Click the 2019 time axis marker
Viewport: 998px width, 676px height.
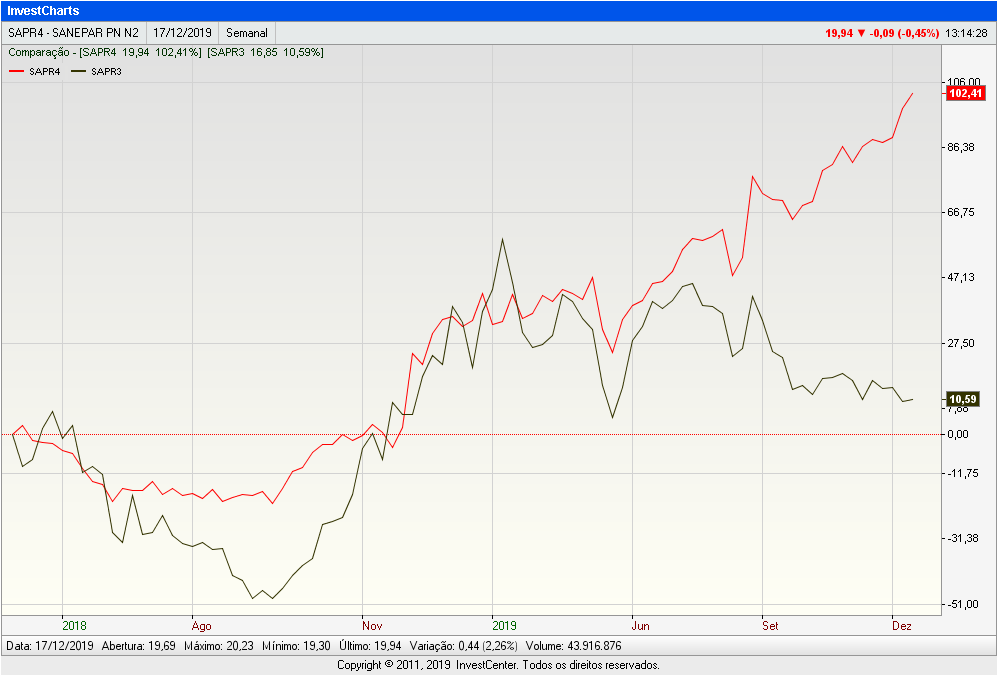click(504, 626)
